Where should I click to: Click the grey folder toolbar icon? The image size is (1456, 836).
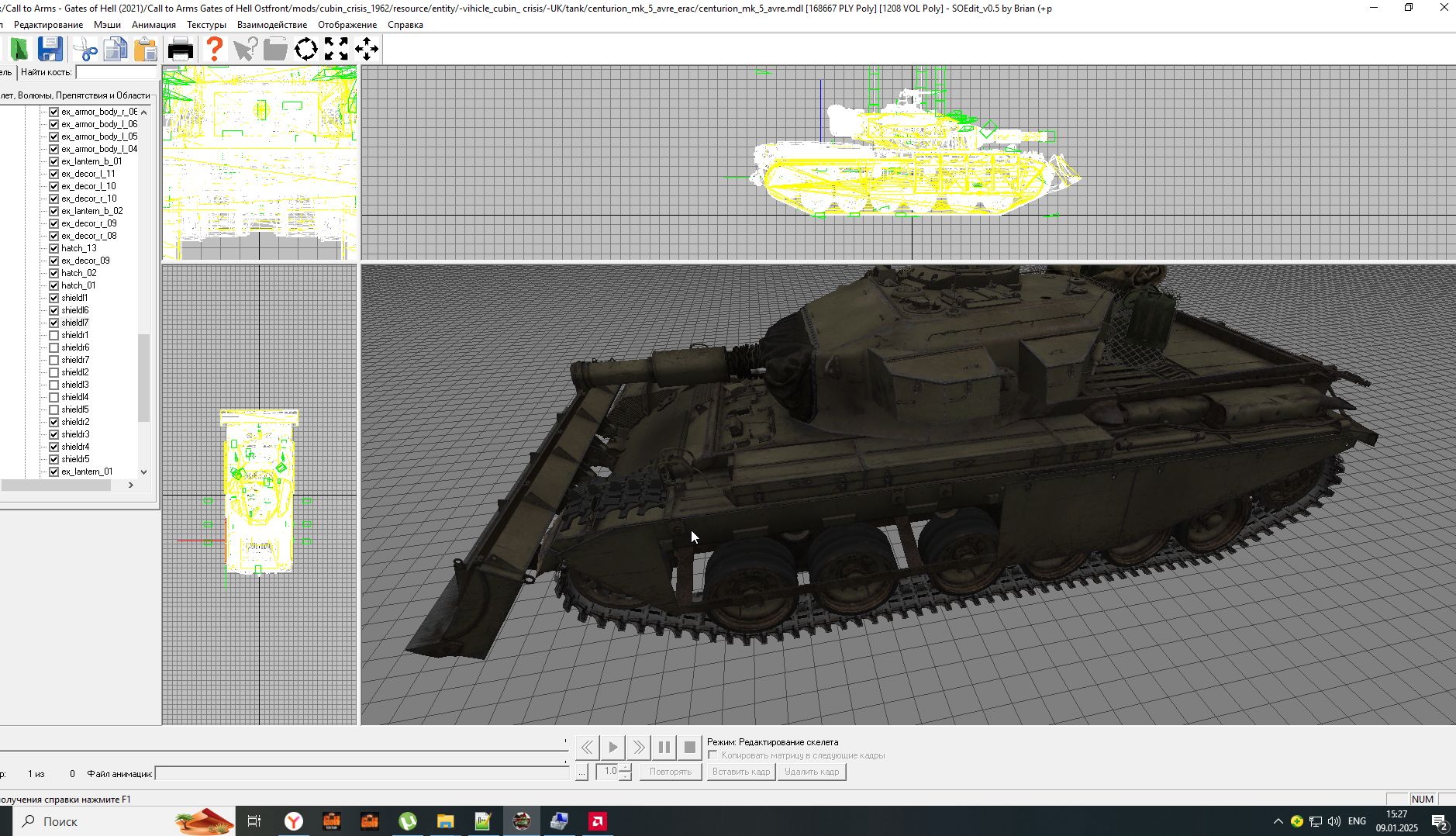point(275,50)
